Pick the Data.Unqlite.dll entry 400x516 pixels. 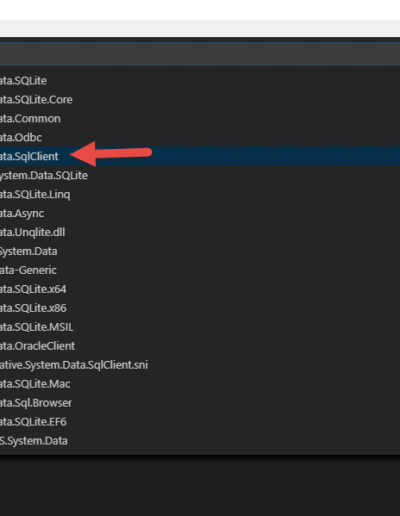[x=200, y=232]
